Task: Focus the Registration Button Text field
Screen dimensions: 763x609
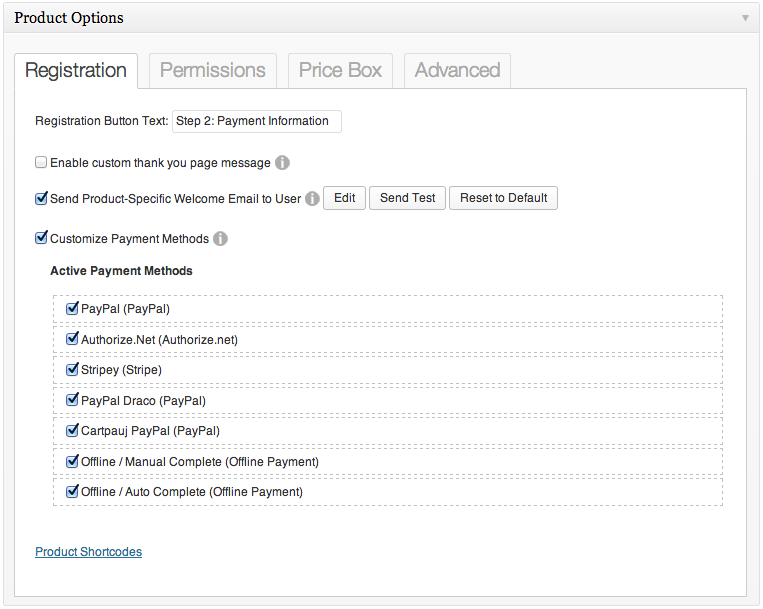Action: pyautogui.click(x=257, y=121)
